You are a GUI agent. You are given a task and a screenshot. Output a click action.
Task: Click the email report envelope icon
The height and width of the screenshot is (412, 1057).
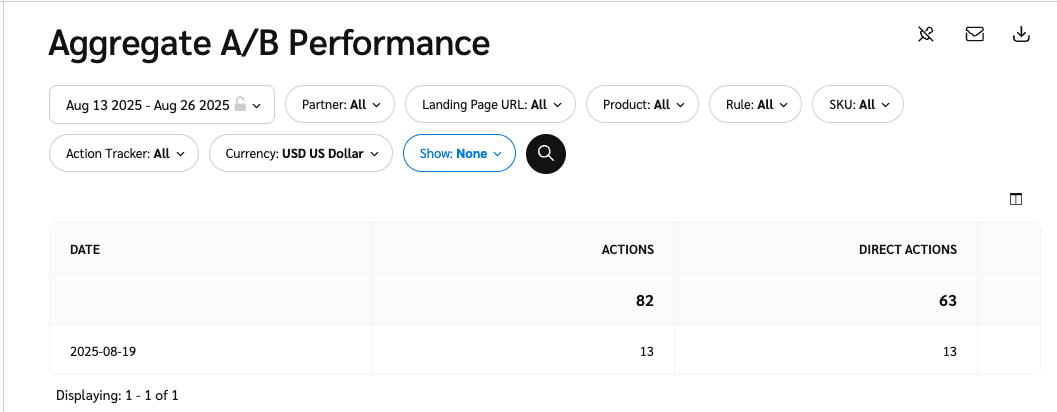pyautogui.click(x=974, y=34)
